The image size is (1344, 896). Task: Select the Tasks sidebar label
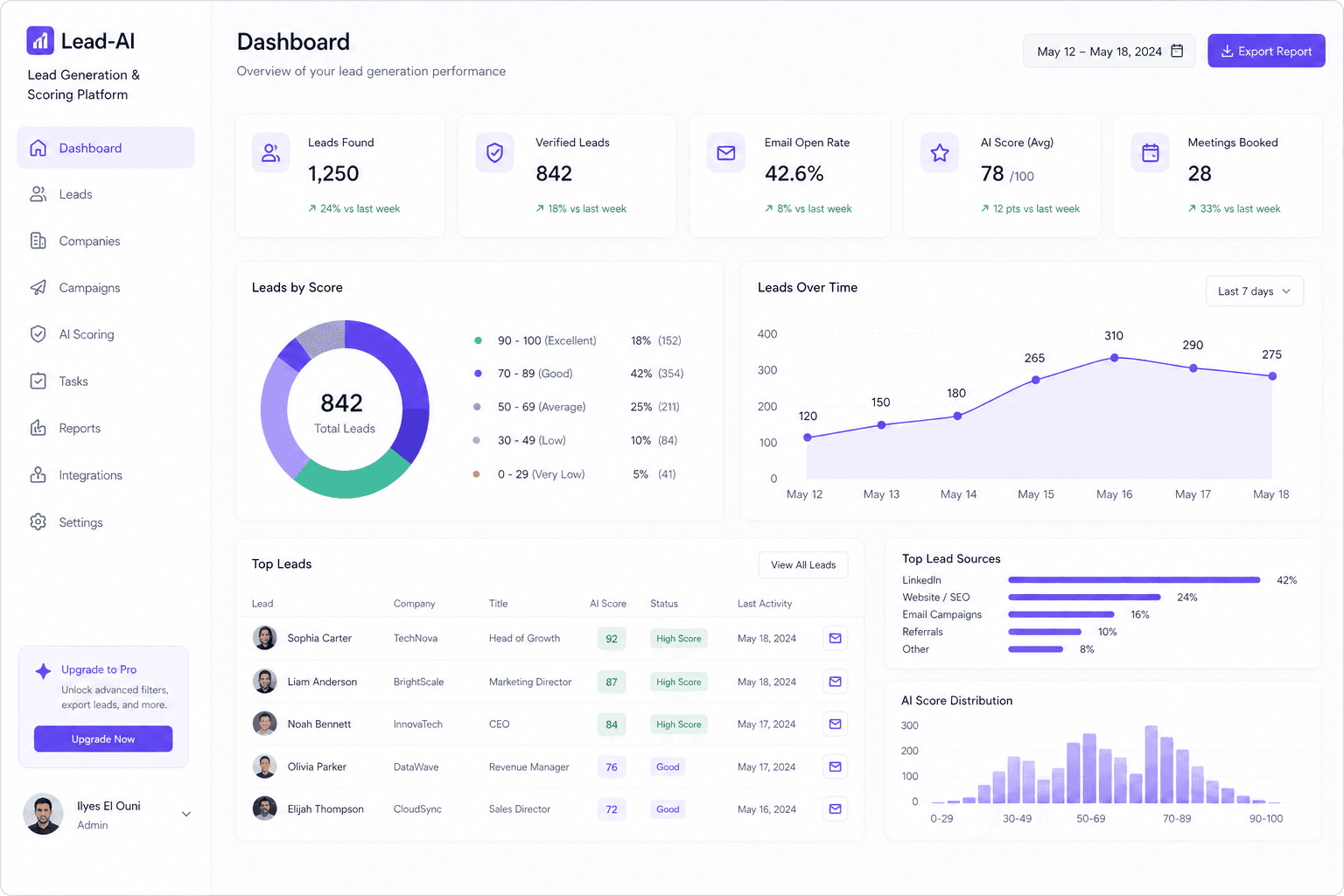pos(73,381)
